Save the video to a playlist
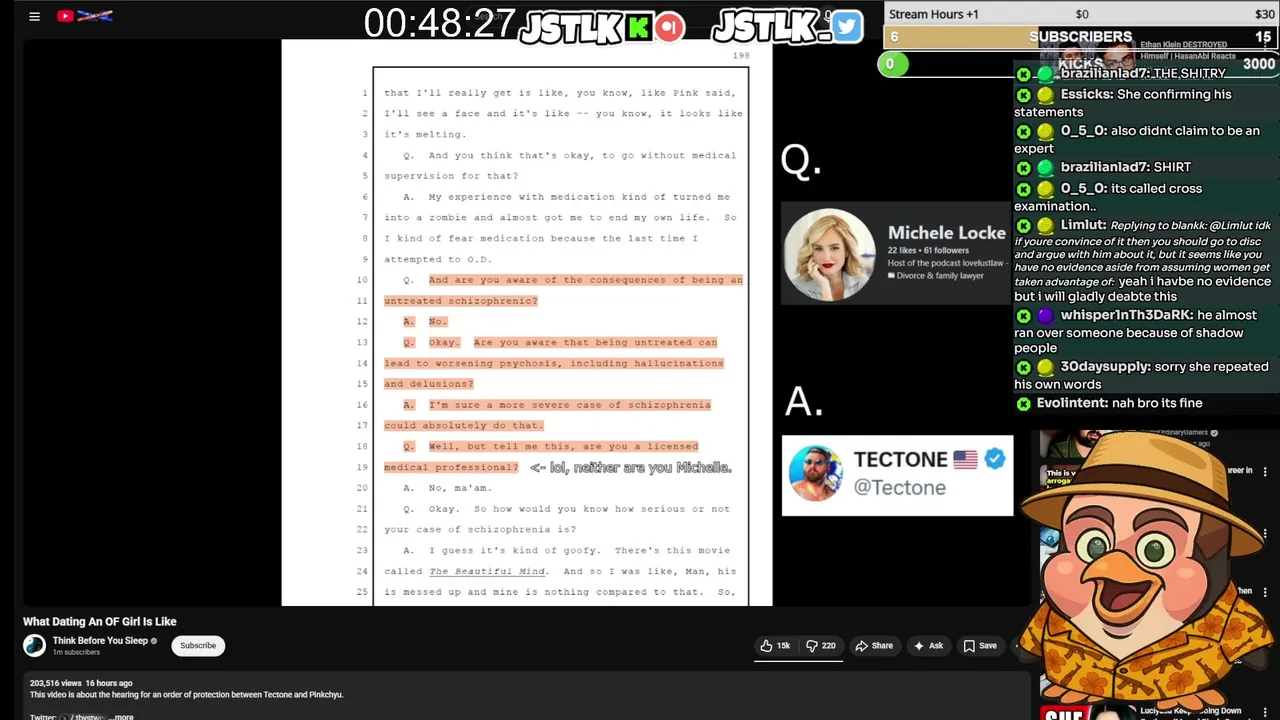This screenshot has height=720, width=1280. [980, 646]
